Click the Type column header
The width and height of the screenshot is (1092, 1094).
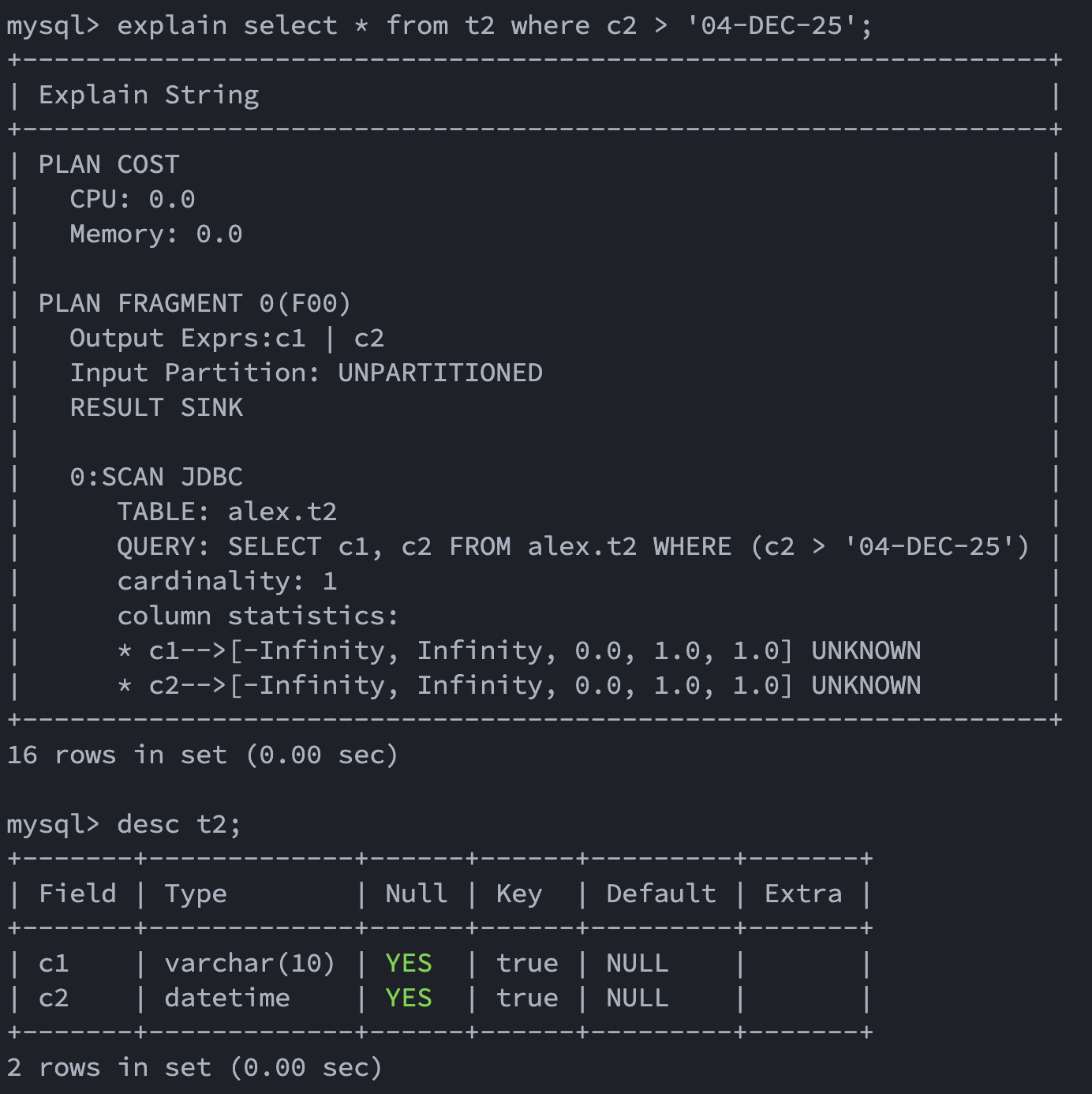click(196, 894)
